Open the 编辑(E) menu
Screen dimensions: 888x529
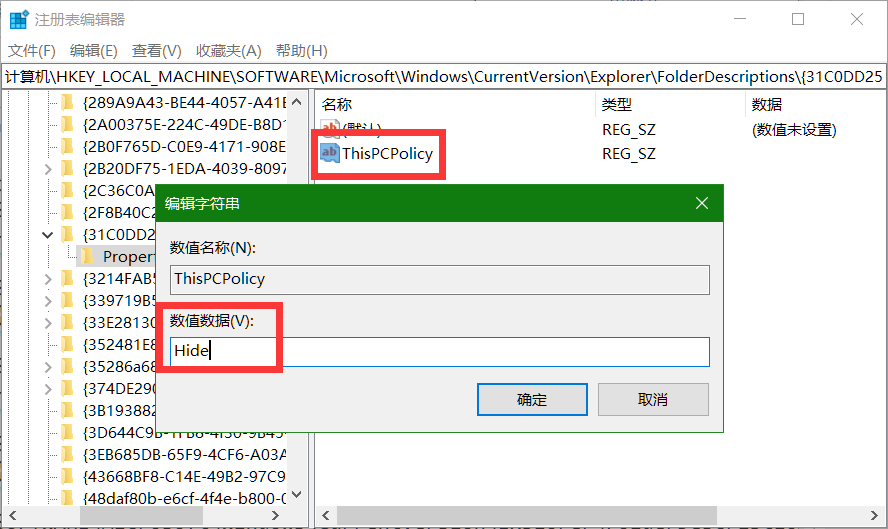point(93,51)
